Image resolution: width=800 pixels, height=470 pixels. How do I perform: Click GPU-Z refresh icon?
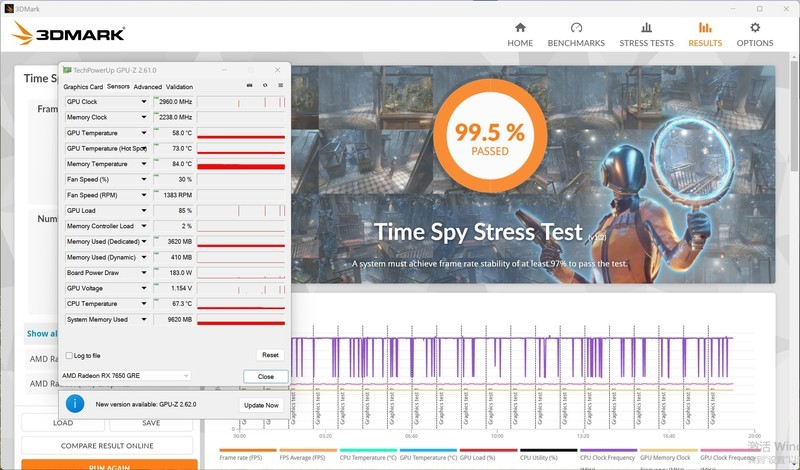pos(265,86)
